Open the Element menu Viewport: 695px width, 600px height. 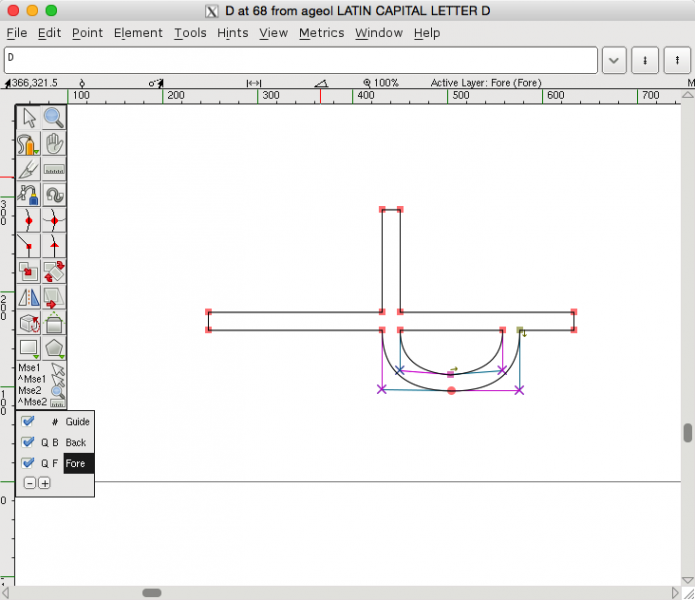pyautogui.click(x=138, y=33)
